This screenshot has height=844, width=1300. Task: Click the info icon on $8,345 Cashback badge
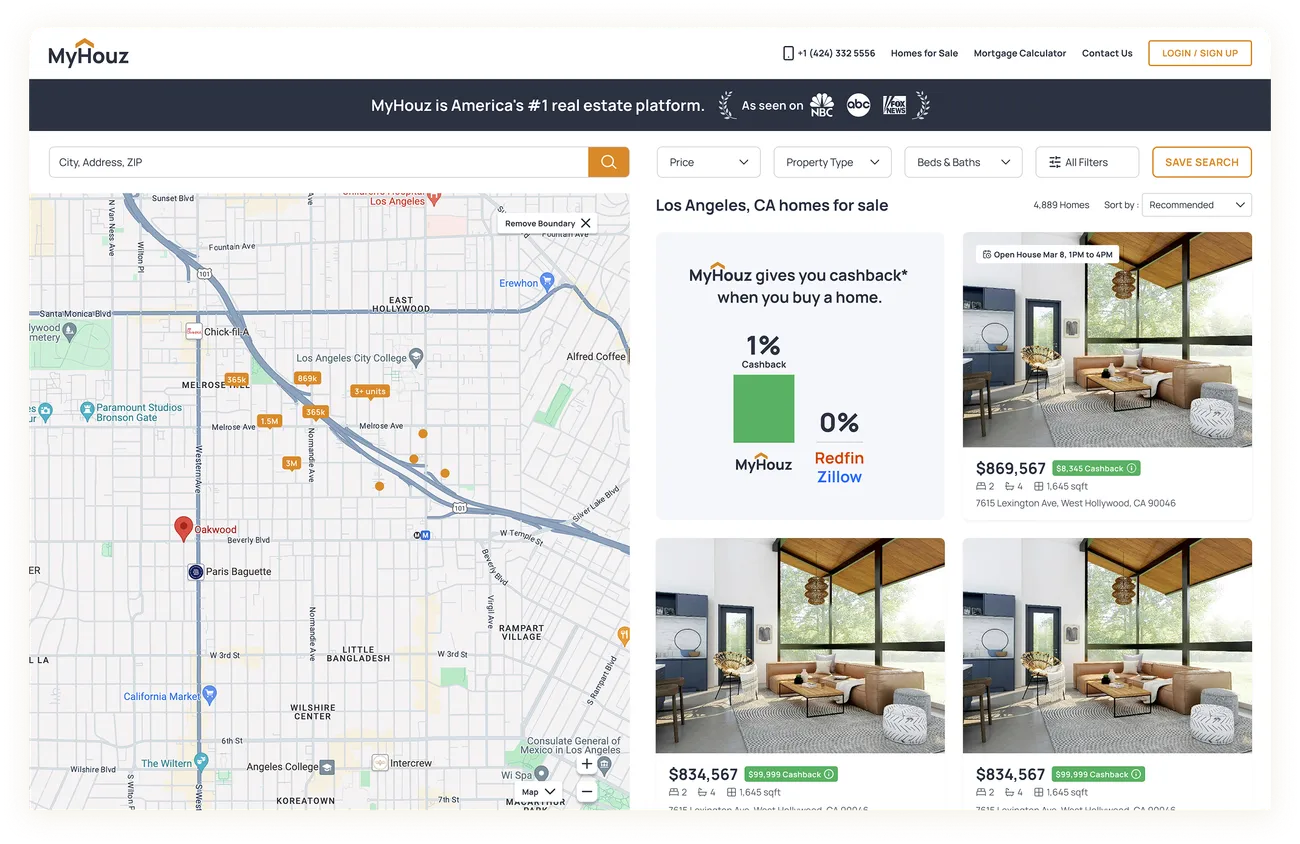click(x=1132, y=468)
